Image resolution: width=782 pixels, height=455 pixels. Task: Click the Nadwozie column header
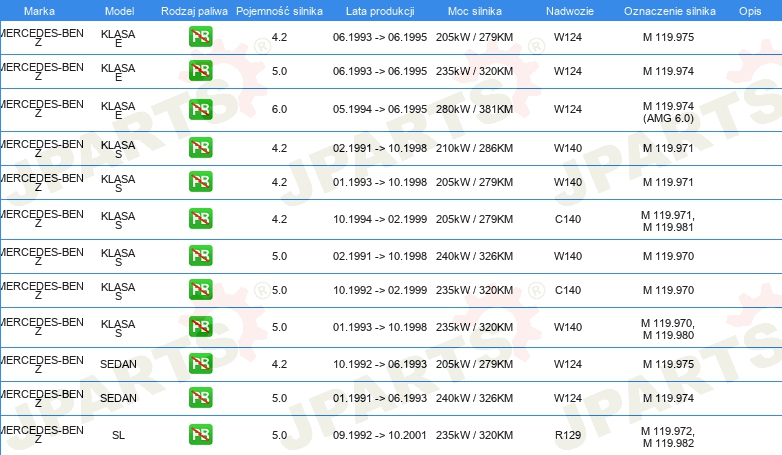(x=570, y=11)
